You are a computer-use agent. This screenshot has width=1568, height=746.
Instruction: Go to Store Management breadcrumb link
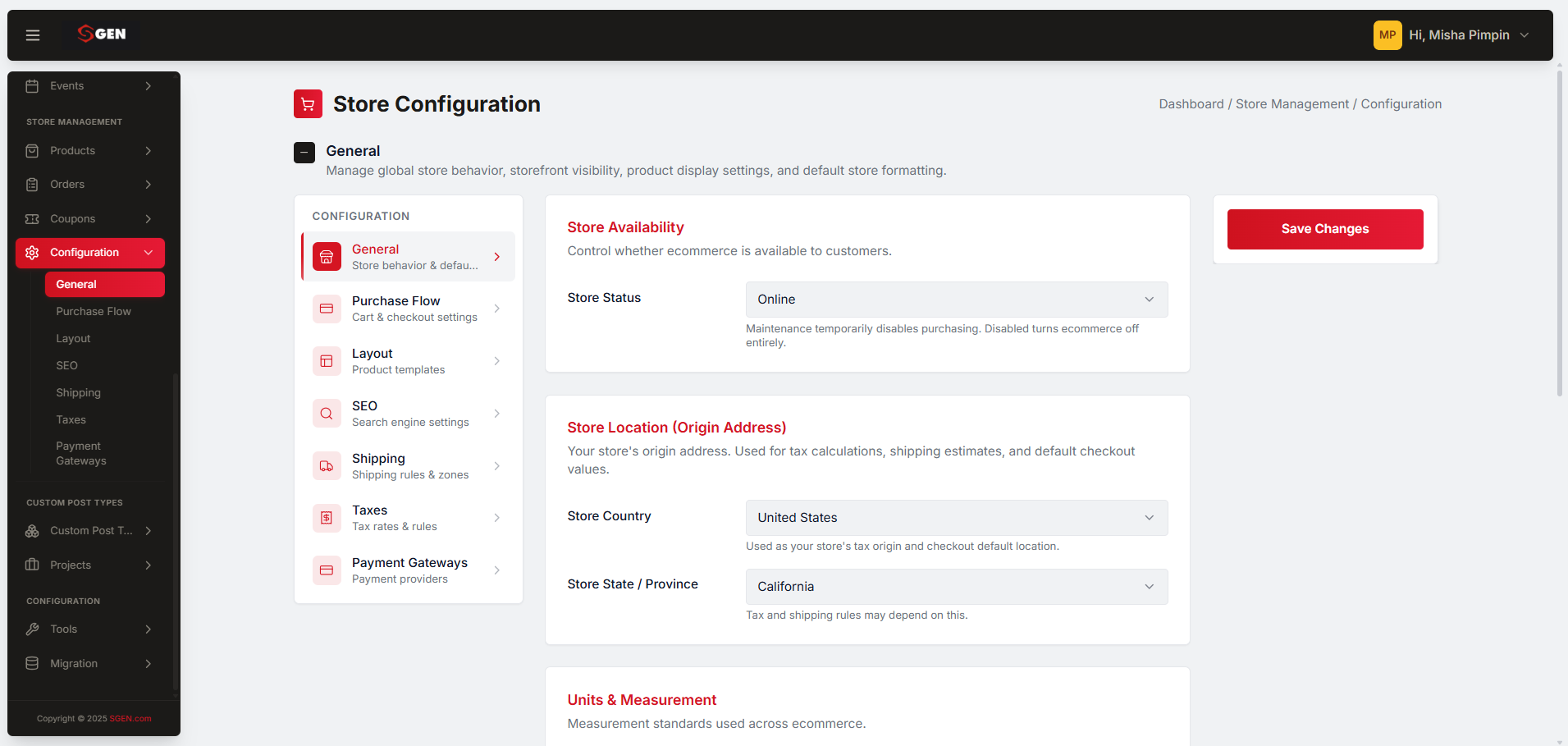[x=1292, y=104]
